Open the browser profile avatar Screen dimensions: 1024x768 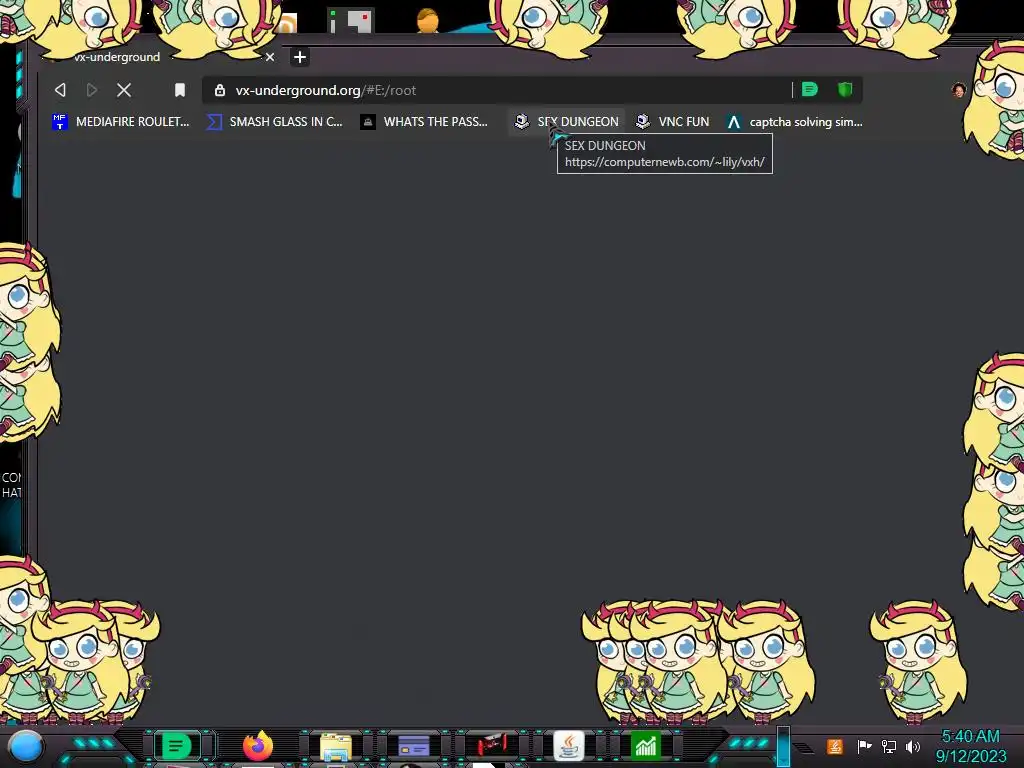coord(959,90)
